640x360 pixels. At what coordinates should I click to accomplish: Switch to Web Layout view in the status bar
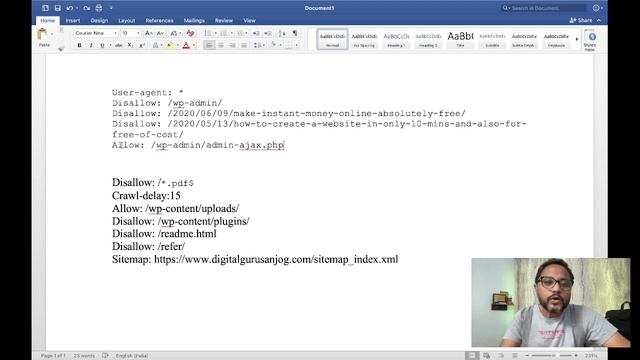486,356
